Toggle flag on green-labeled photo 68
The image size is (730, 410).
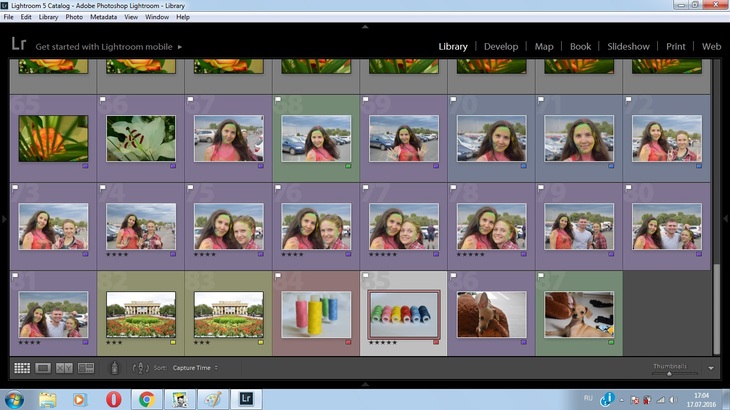pos(278,100)
